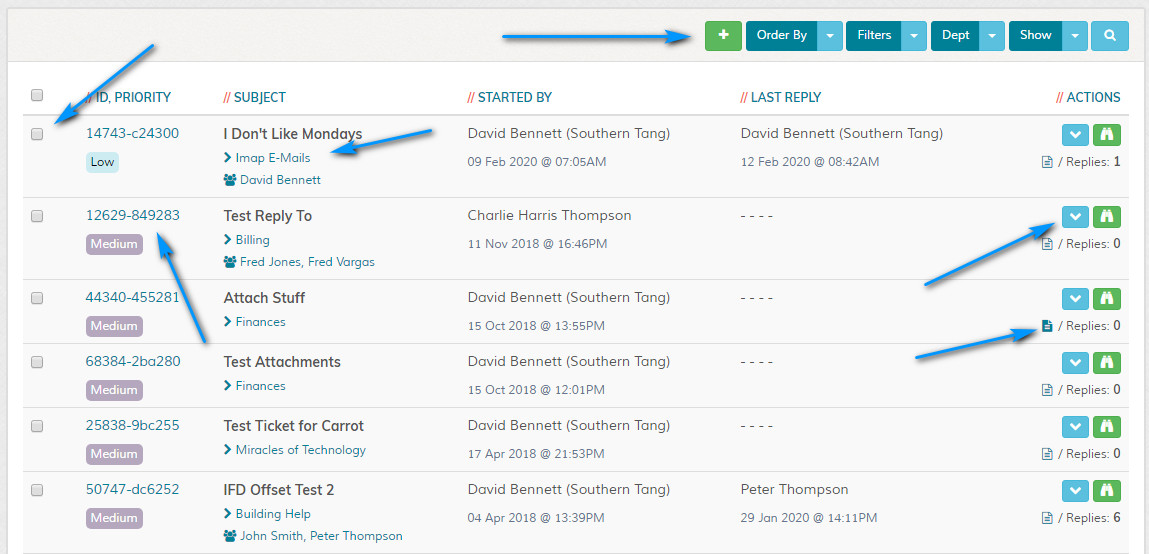Click binoculars icon for IFD Offset Test 2

click(x=1106, y=490)
